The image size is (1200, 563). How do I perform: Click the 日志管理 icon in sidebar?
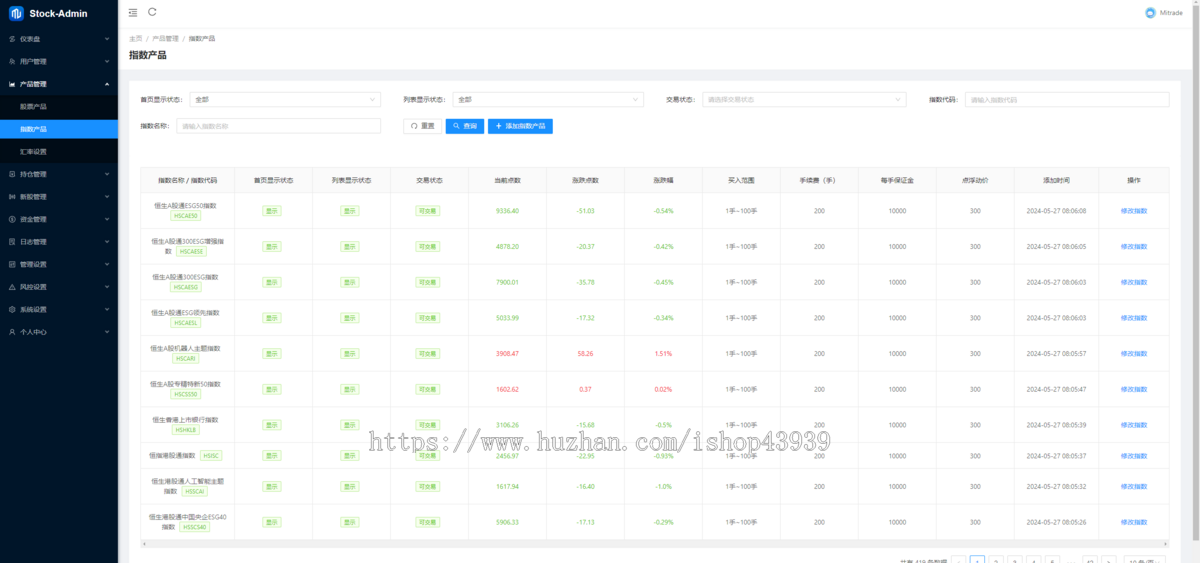(x=12, y=241)
